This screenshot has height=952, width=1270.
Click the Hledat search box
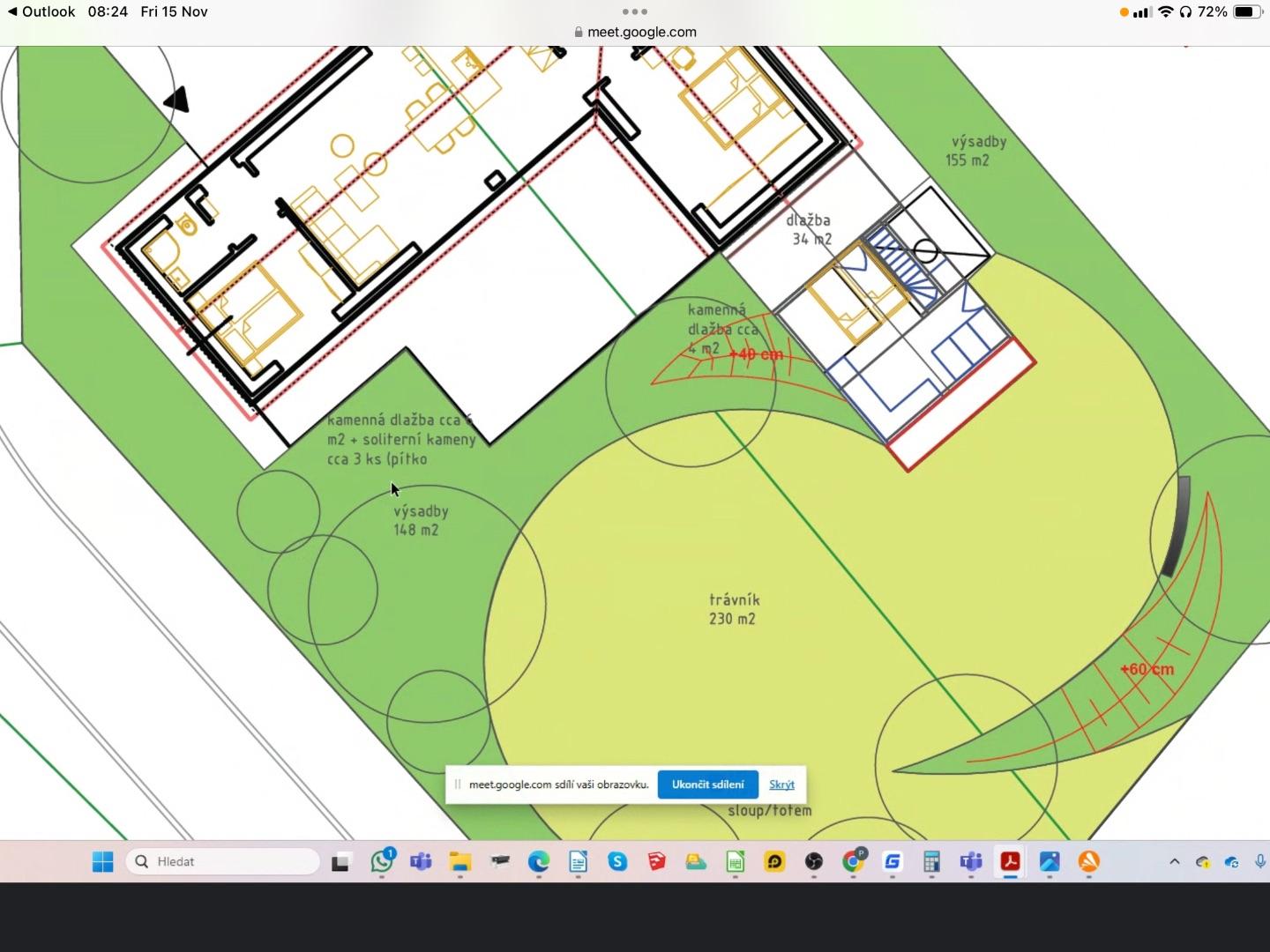(224, 861)
